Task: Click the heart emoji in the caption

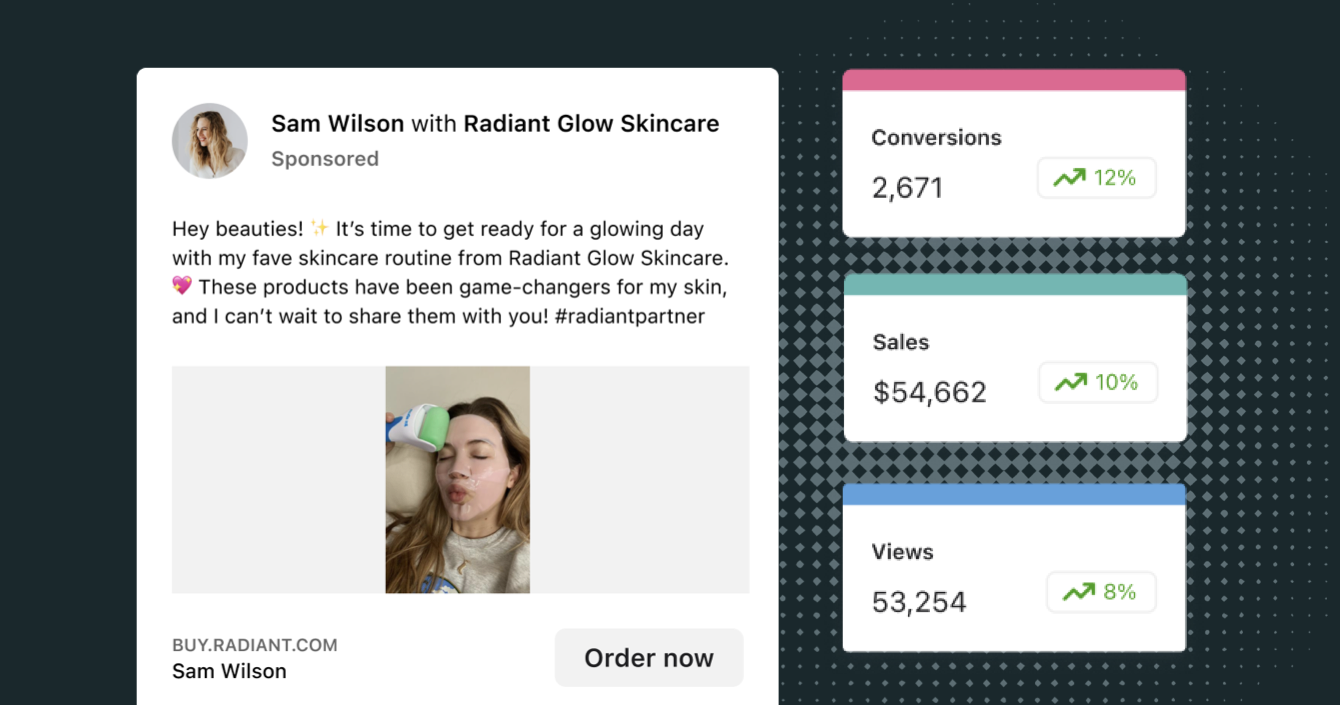Action: (x=182, y=287)
